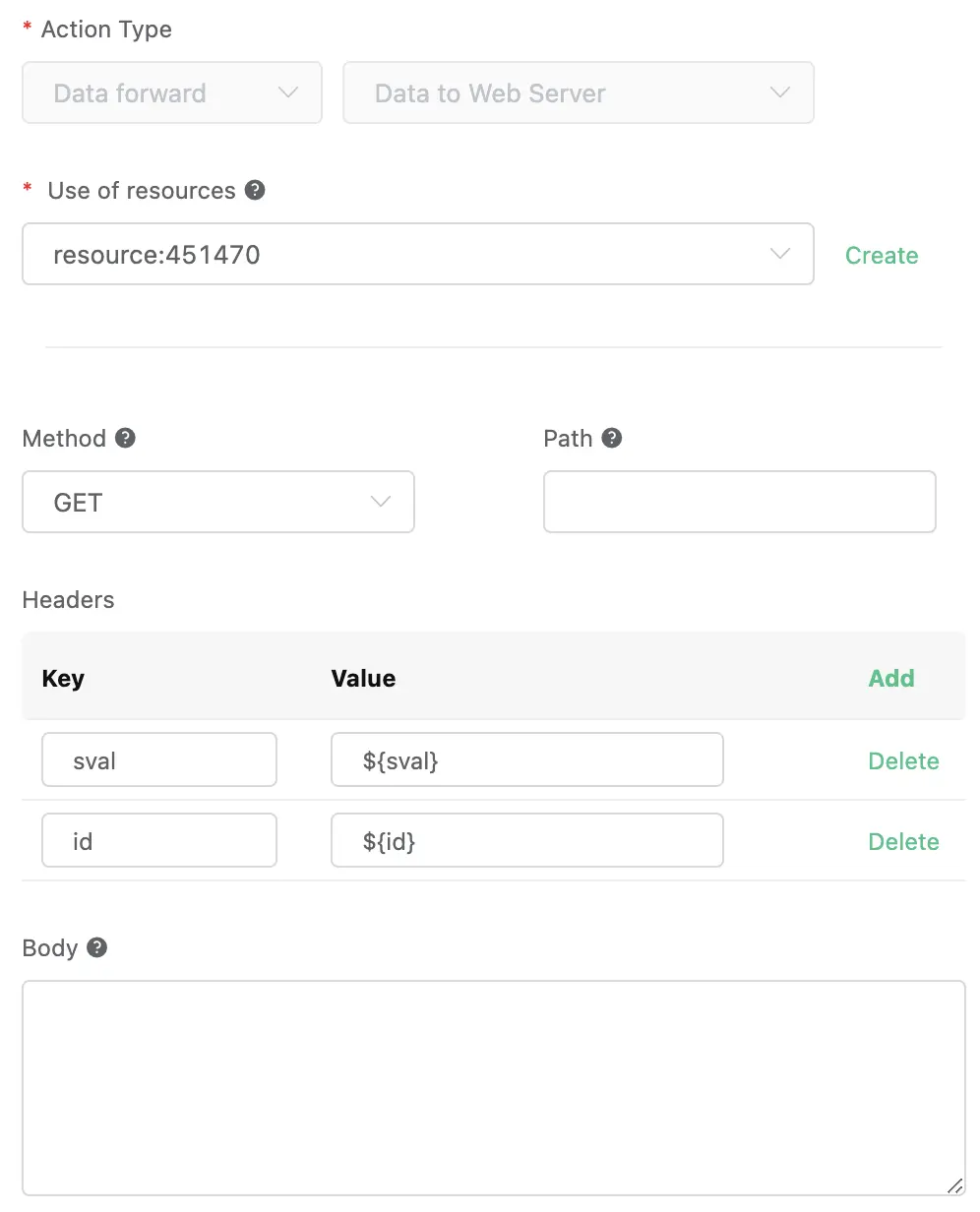Click the Path help icon
980x1212 pixels.
612,438
